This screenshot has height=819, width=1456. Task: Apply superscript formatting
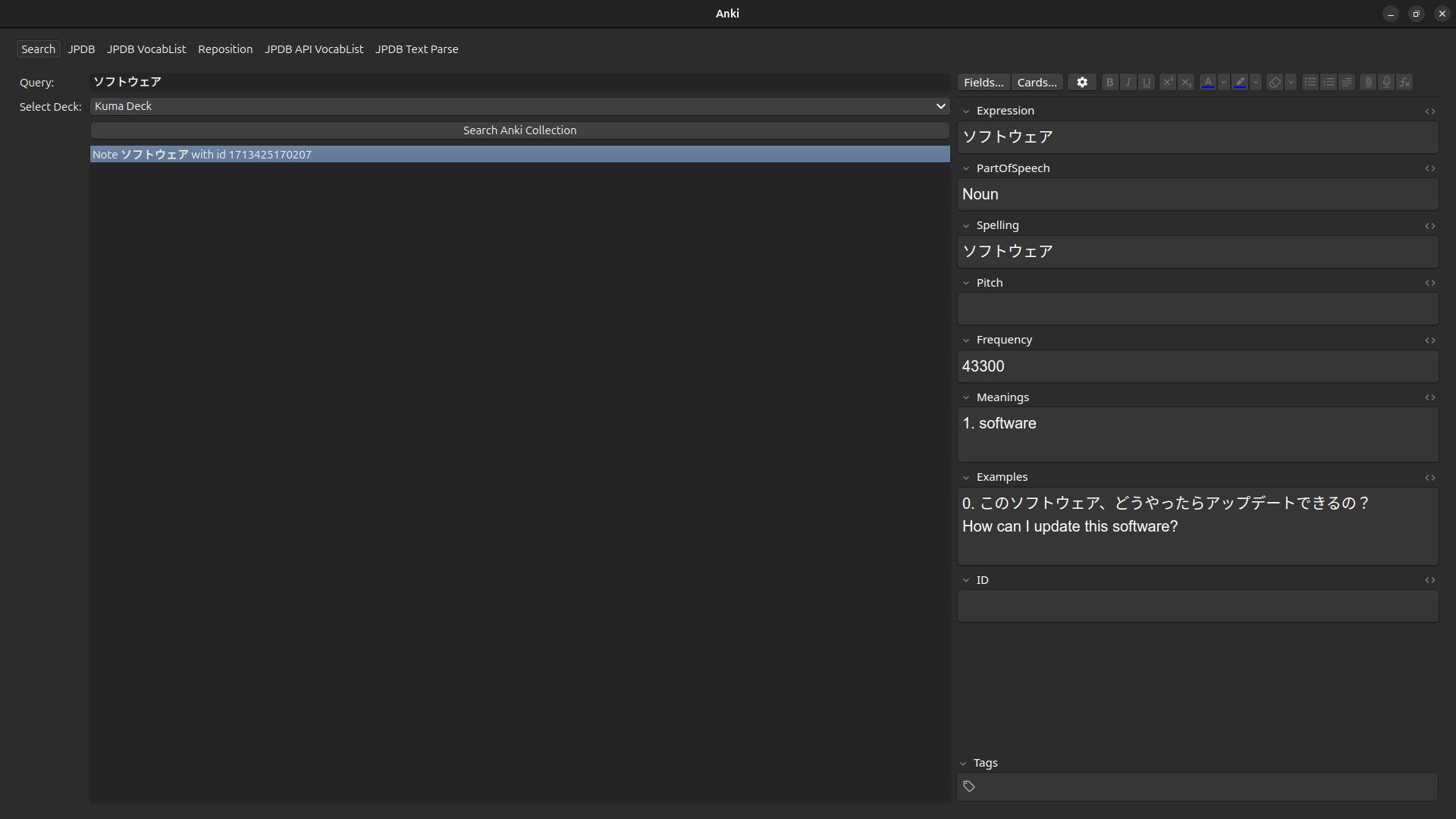pos(1168,82)
